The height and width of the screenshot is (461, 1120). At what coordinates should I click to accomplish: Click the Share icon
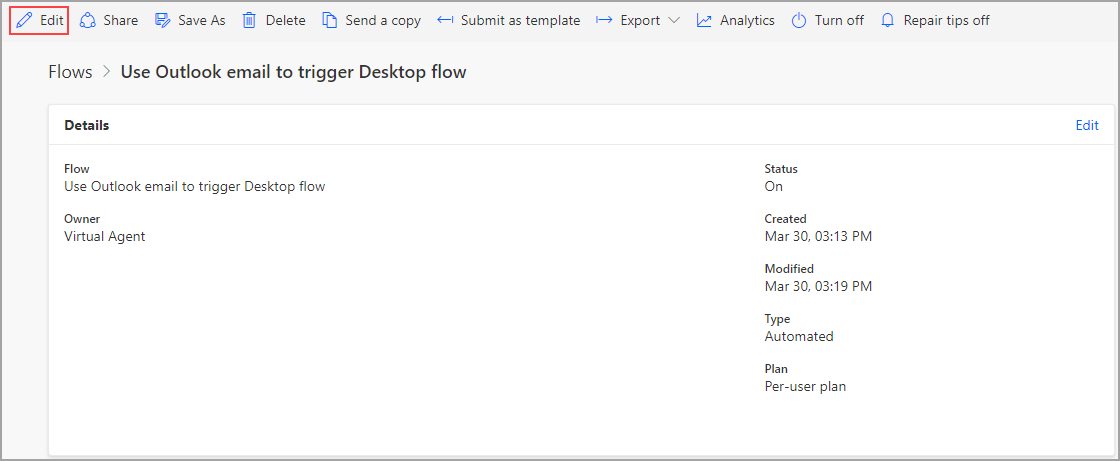(87, 20)
